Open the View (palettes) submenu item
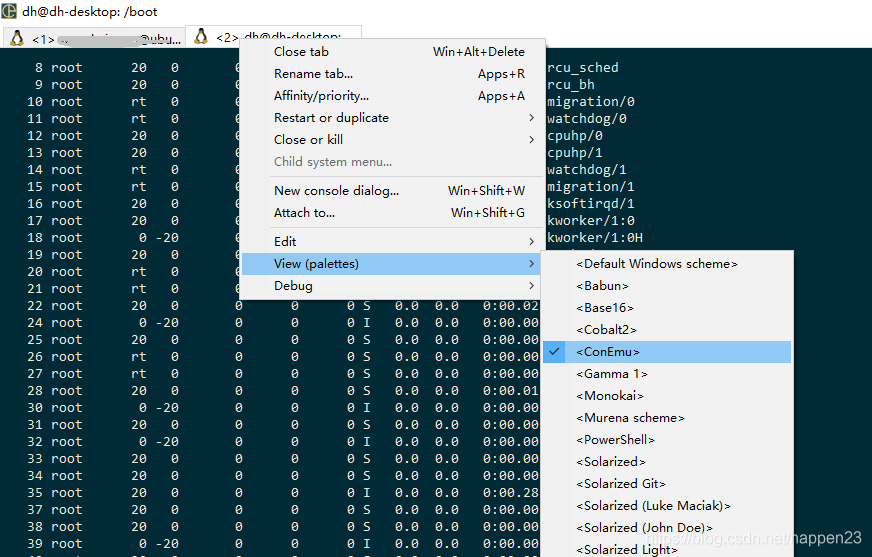The width and height of the screenshot is (872, 557). click(x=392, y=264)
